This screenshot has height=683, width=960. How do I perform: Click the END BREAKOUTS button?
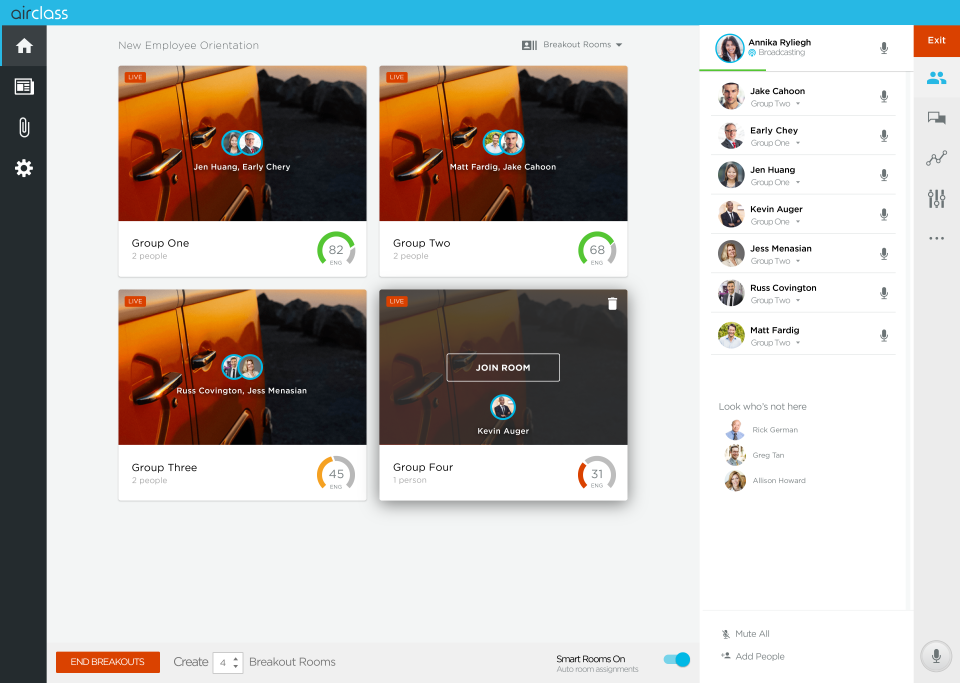pyautogui.click(x=108, y=662)
